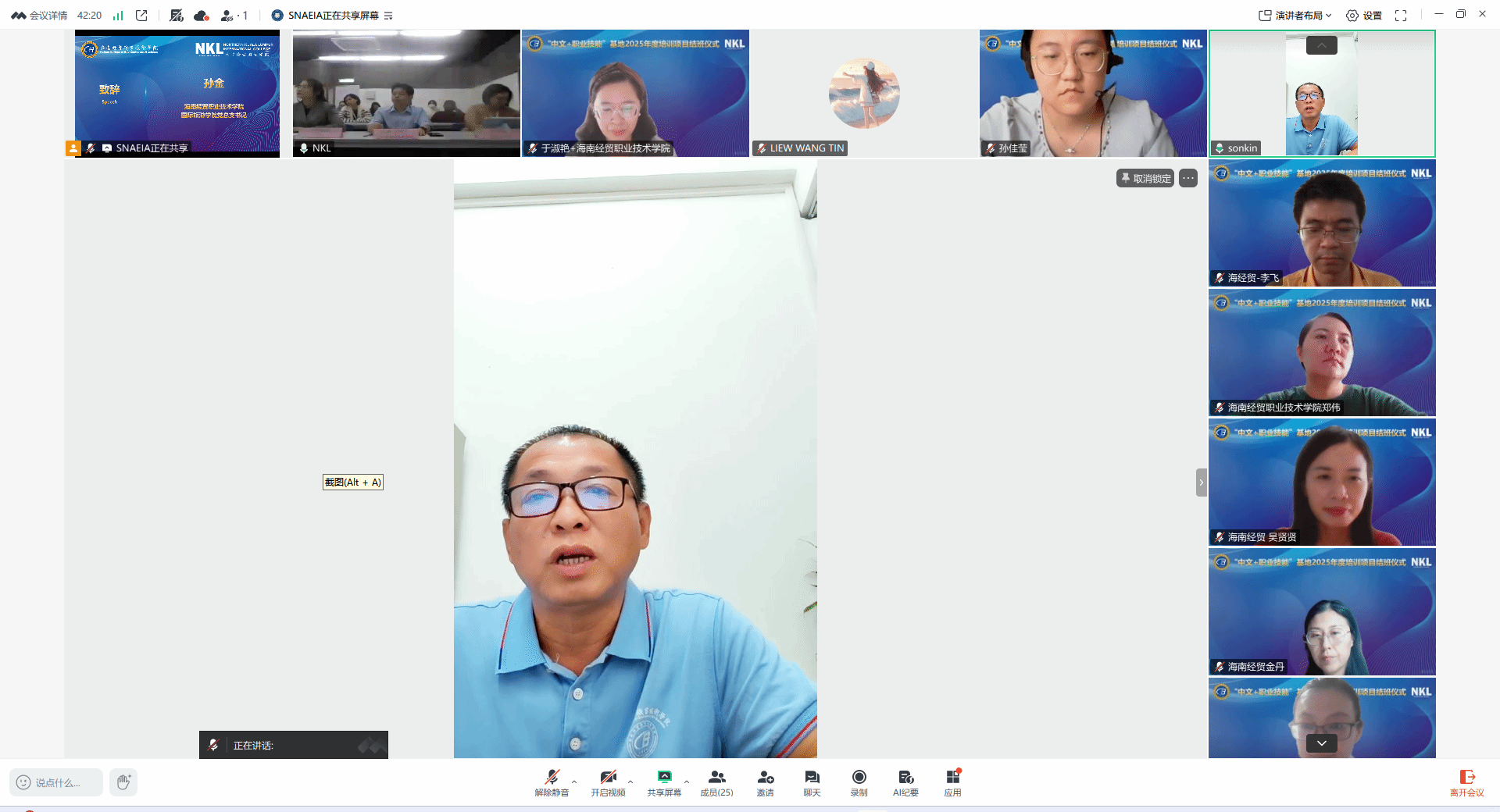
Task: Expand video options arrow beside camera
Action: pyautogui.click(x=630, y=782)
